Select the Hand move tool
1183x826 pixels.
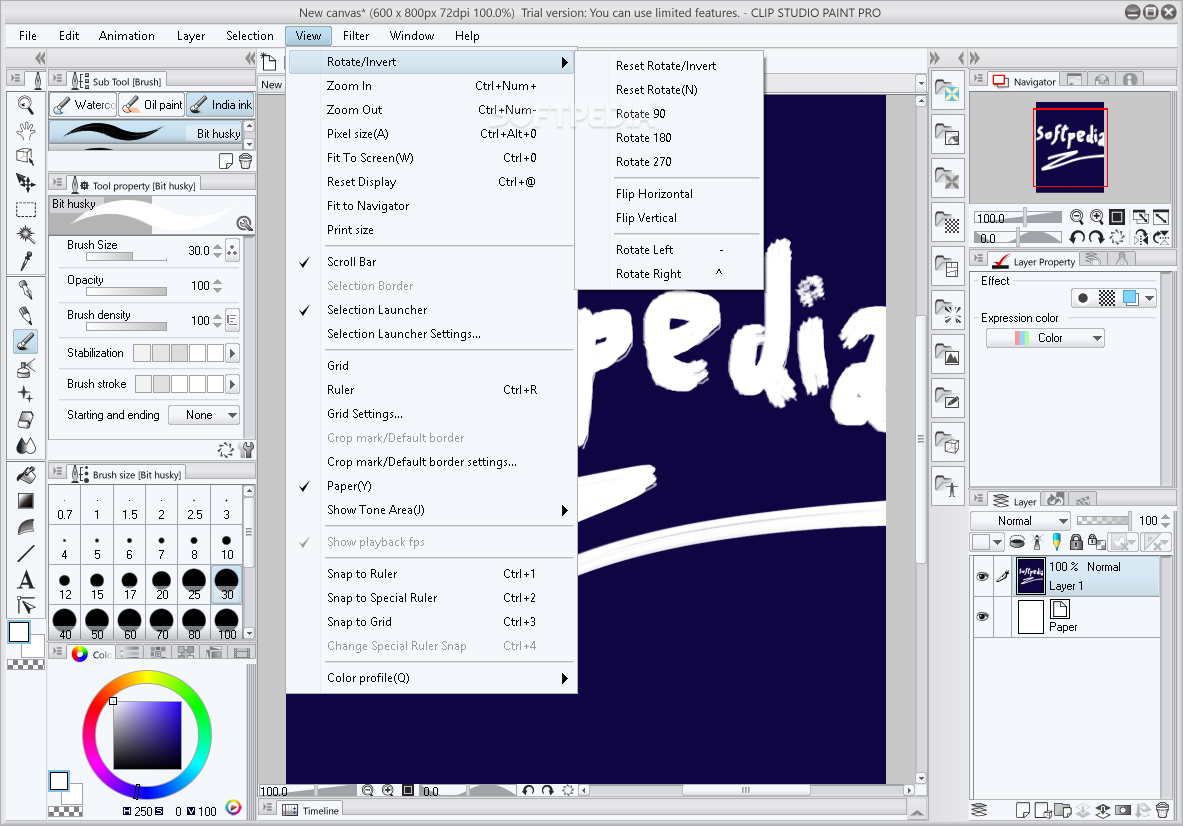(x=26, y=131)
